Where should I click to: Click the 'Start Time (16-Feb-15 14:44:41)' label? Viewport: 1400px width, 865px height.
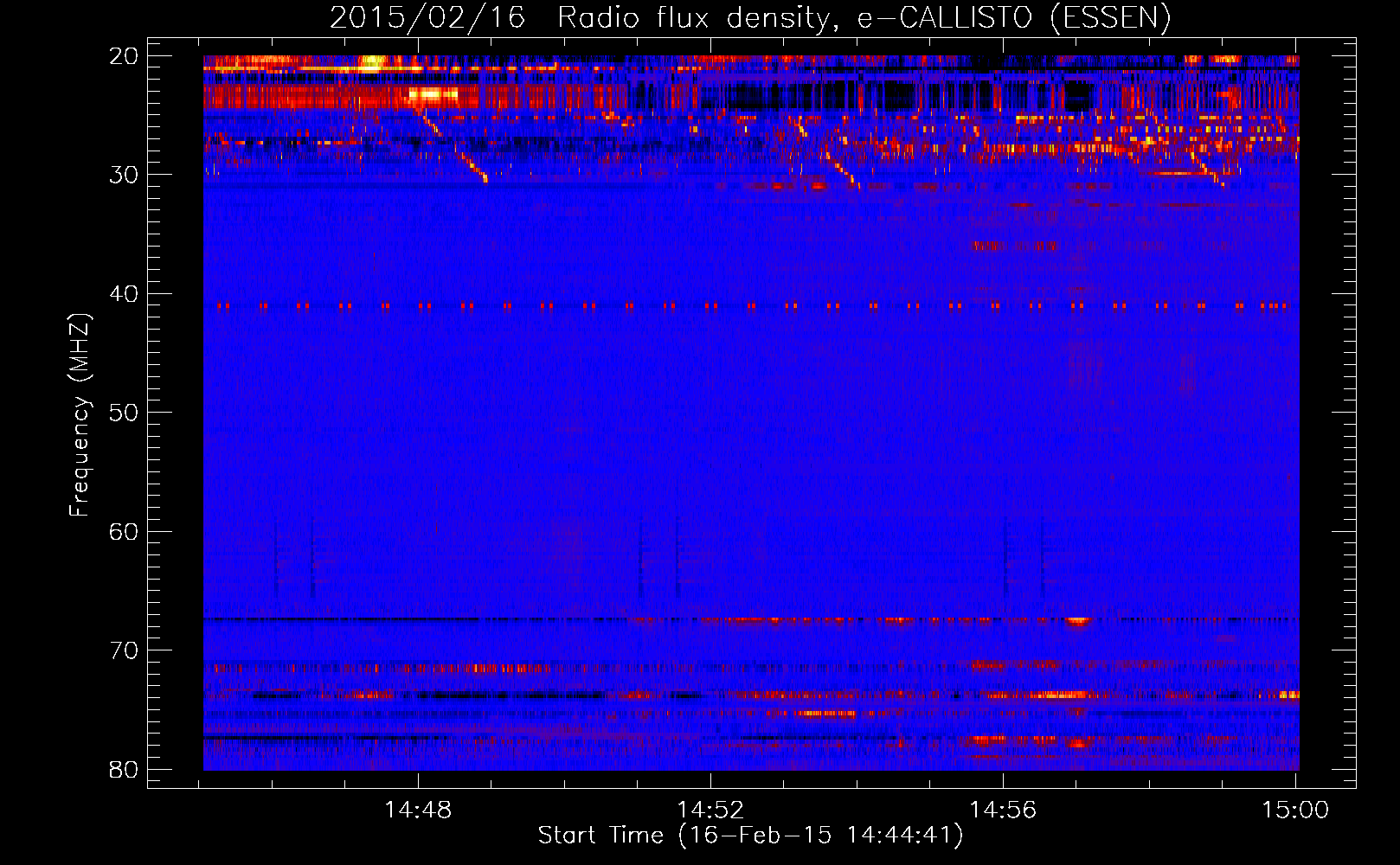tap(750, 836)
